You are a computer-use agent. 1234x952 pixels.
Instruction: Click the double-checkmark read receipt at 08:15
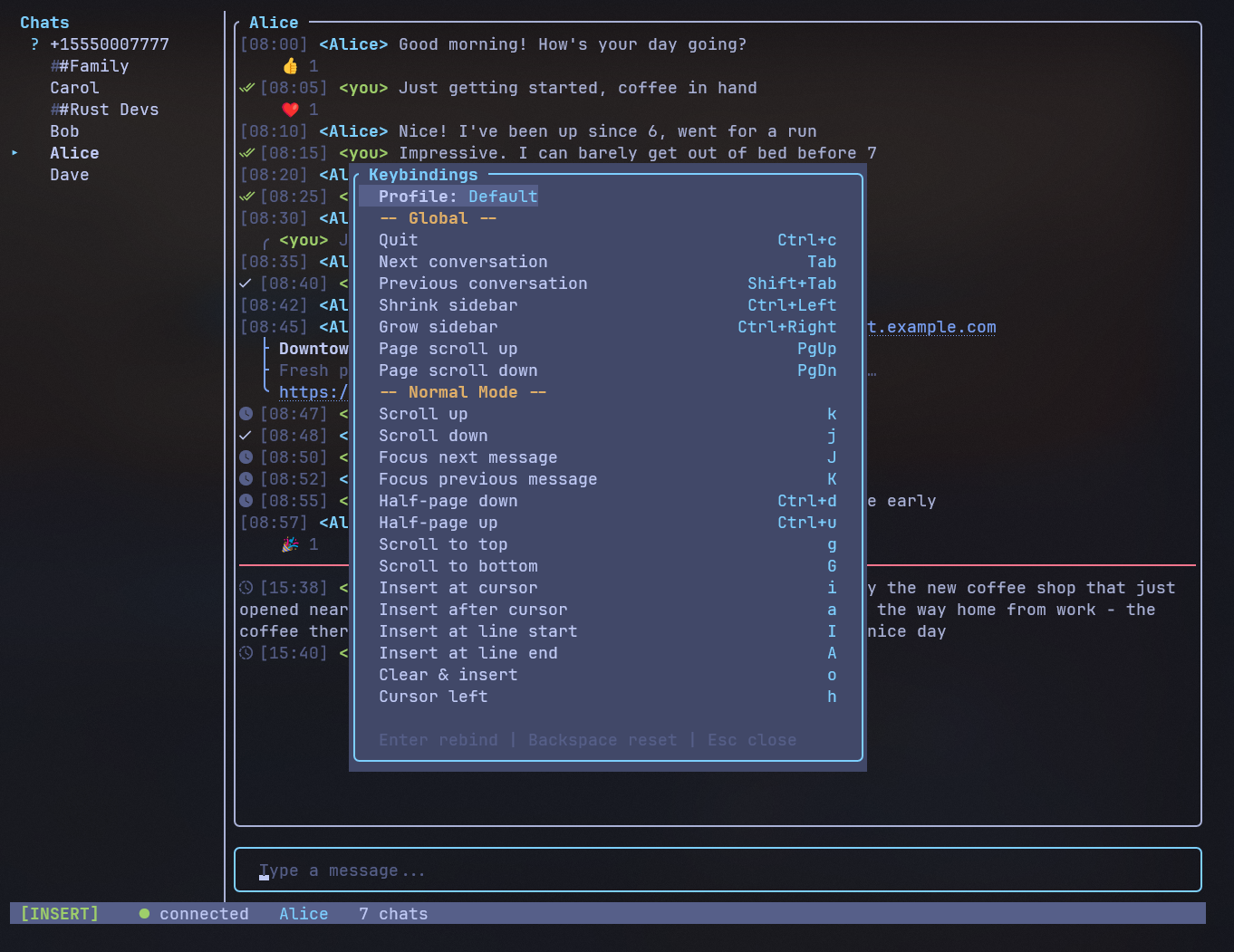pos(246,152)
